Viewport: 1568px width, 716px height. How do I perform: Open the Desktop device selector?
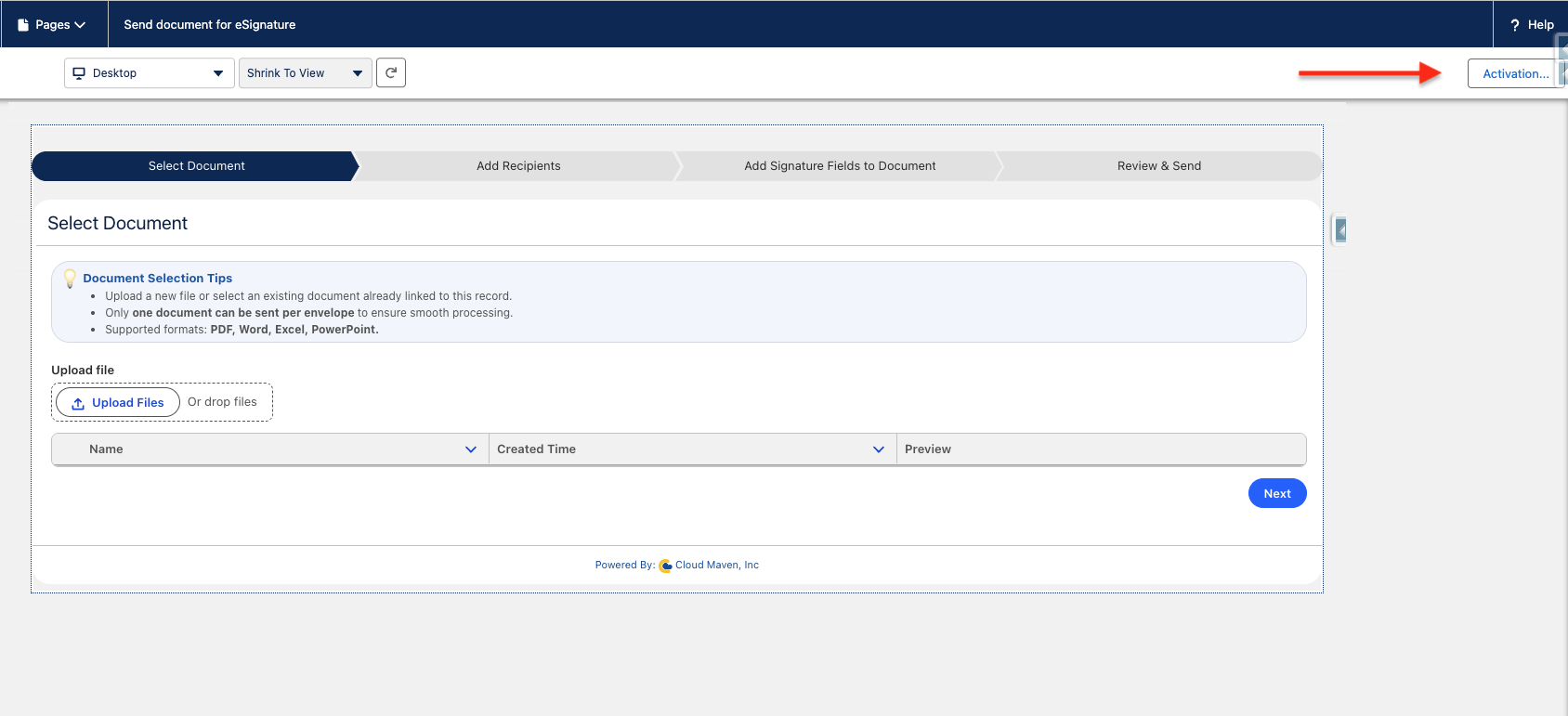149,73
